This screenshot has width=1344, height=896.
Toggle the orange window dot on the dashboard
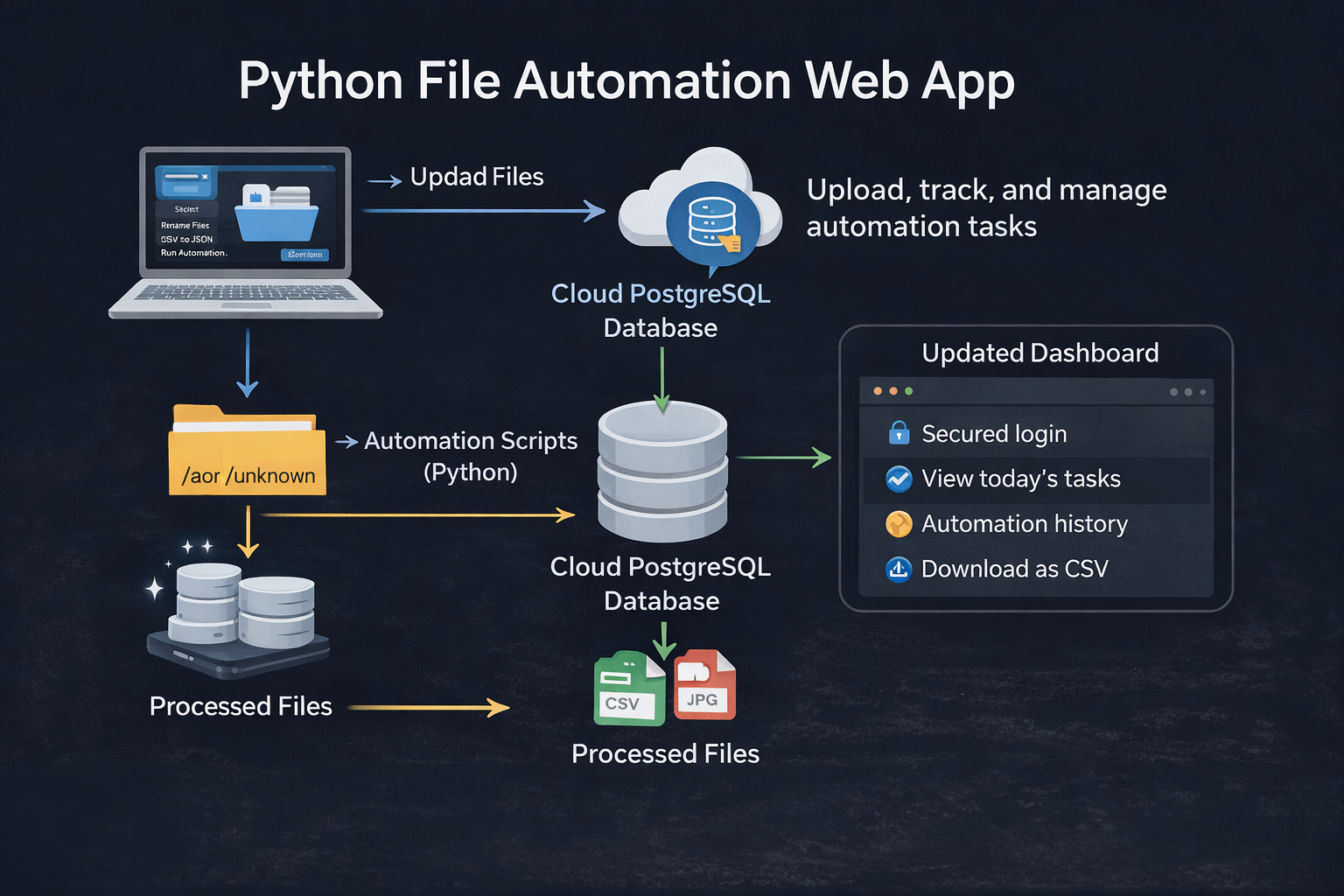pos(892,391)
